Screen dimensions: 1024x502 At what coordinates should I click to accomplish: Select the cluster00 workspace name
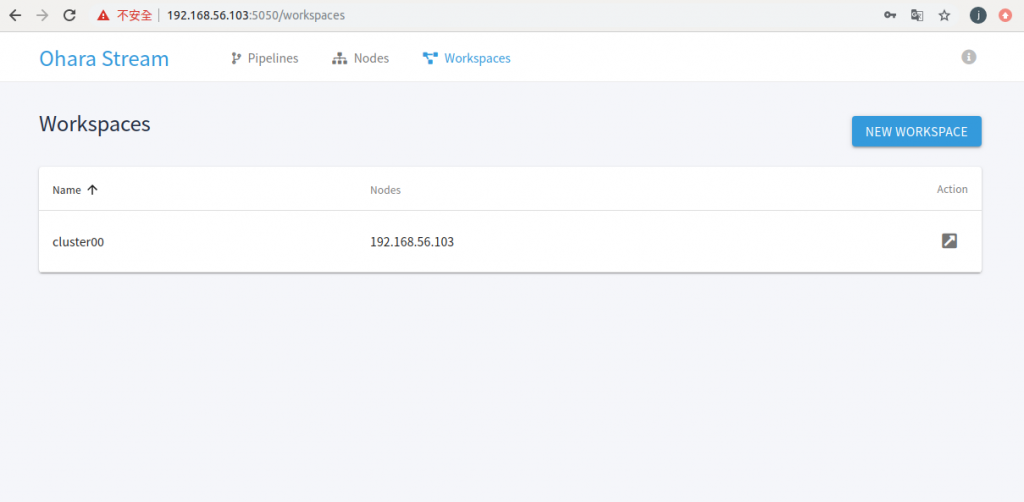pos(78,242)
